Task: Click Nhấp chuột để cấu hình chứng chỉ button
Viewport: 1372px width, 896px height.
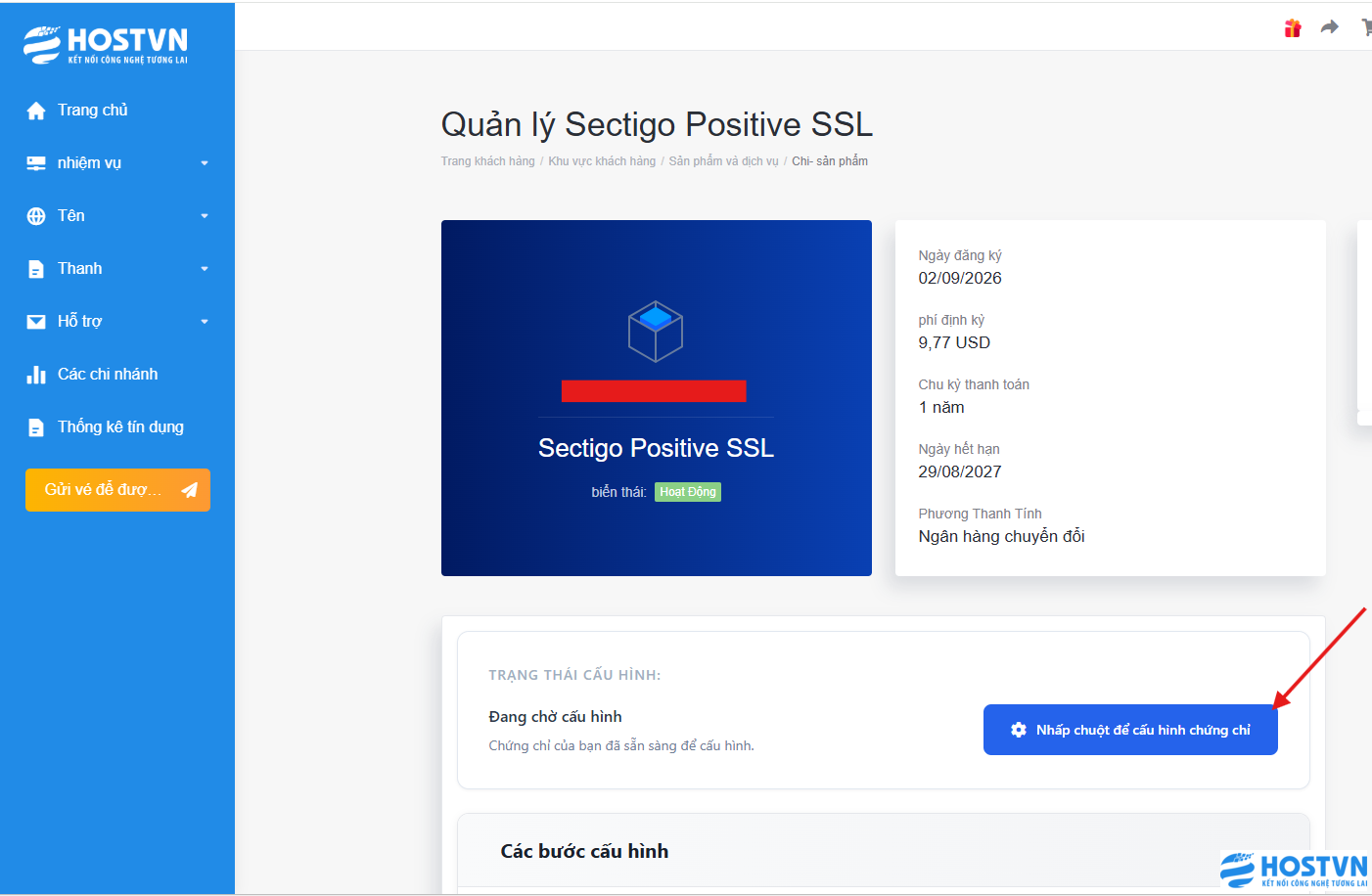Action: click(1130, 730)
